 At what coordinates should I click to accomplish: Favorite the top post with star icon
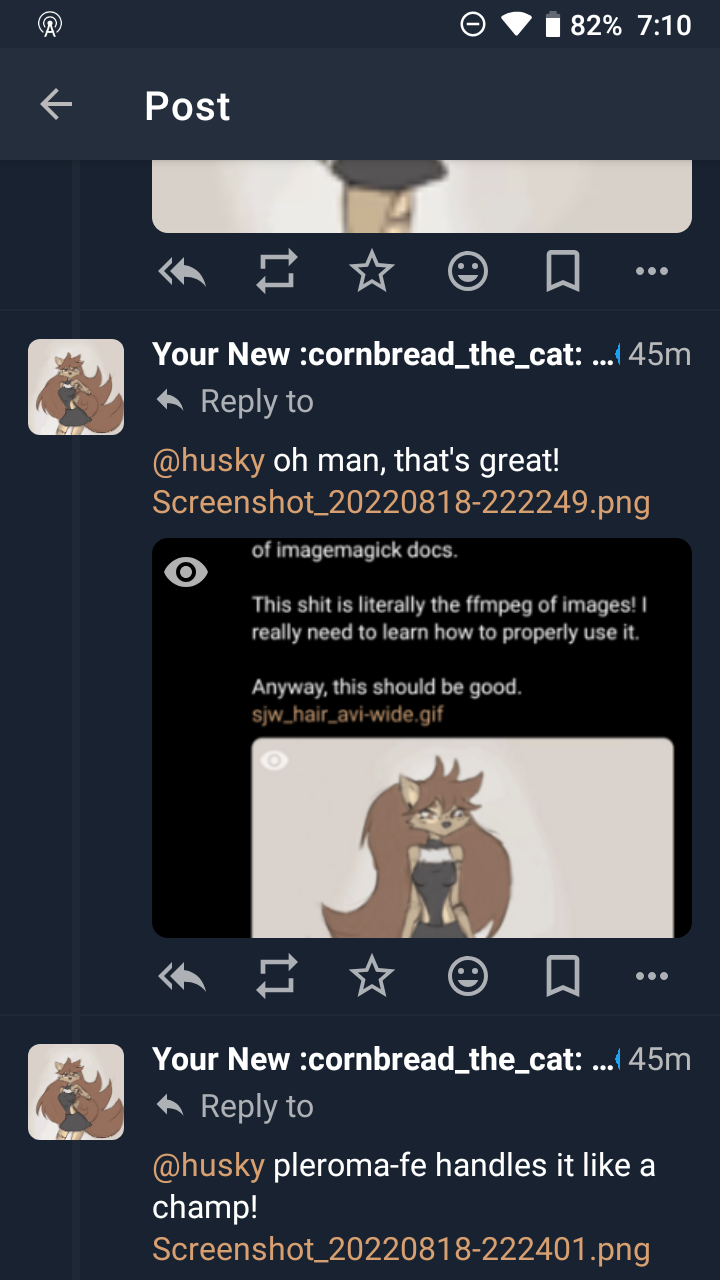(372, 271)
